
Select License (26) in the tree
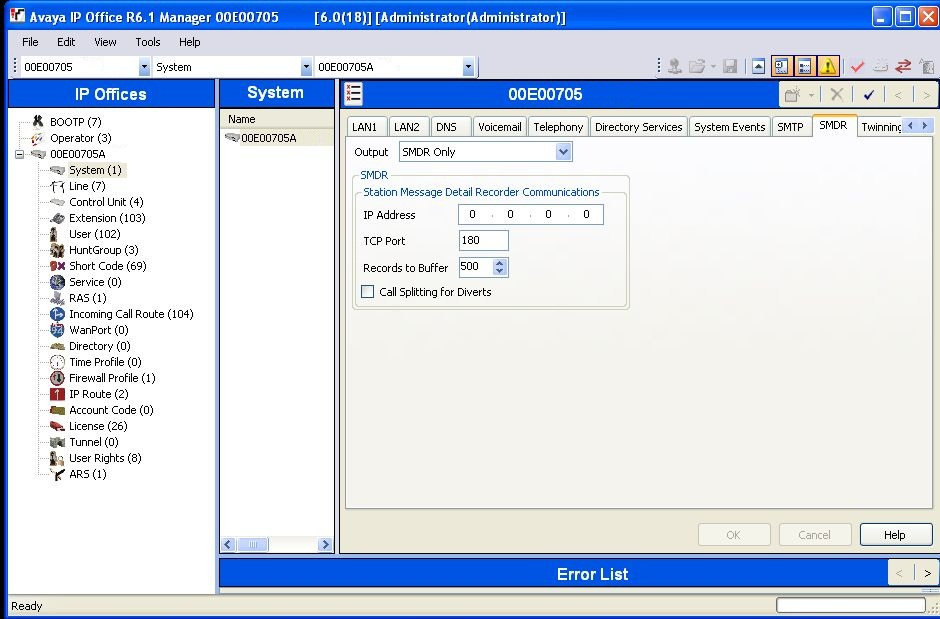tap(98, 426)
